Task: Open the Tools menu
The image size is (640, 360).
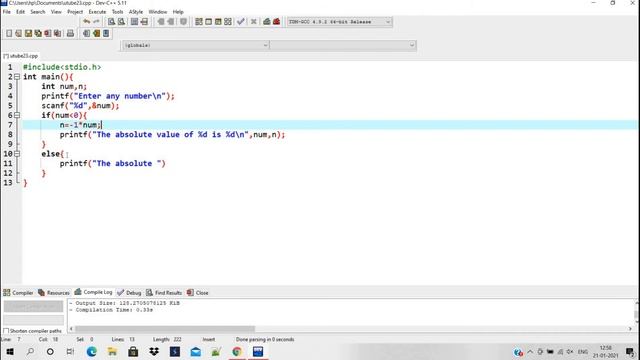Action: [117, 12]
